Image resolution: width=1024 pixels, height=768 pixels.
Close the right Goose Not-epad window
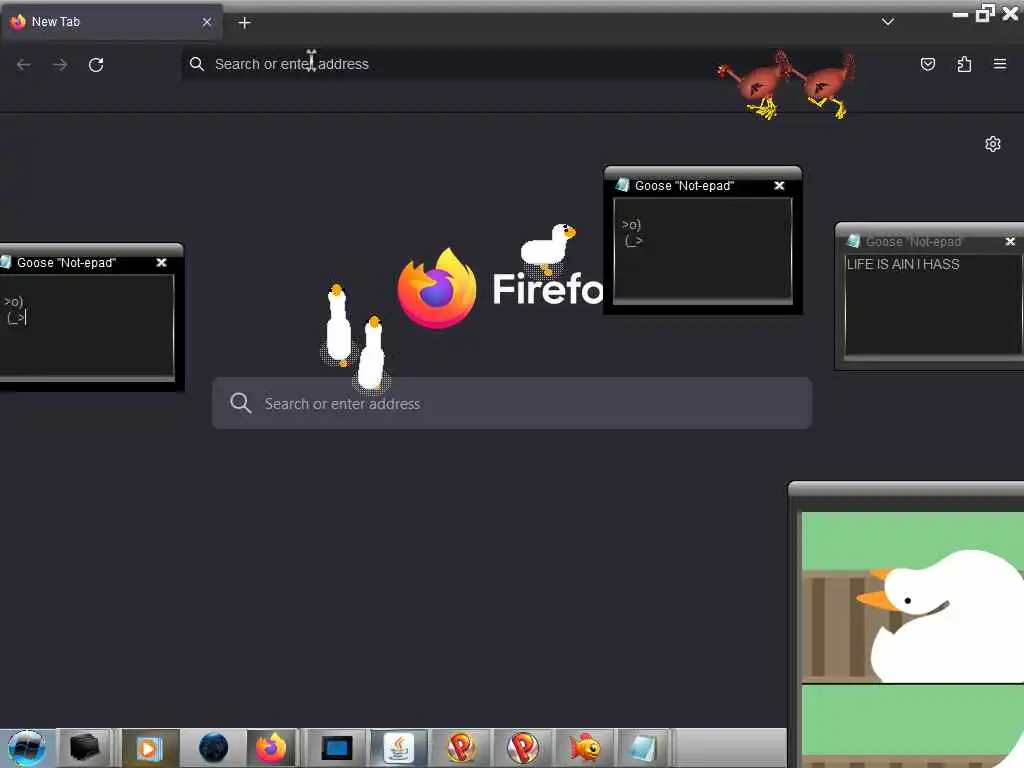[1010, 242]
